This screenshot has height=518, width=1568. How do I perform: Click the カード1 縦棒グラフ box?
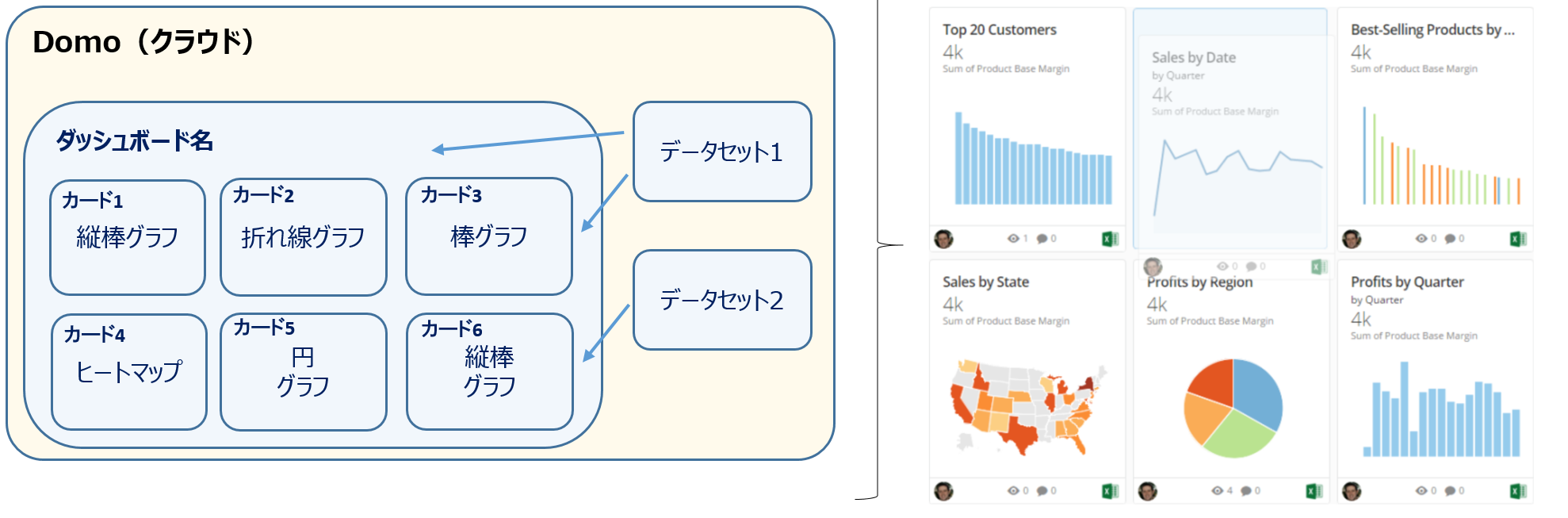(128, 237)
